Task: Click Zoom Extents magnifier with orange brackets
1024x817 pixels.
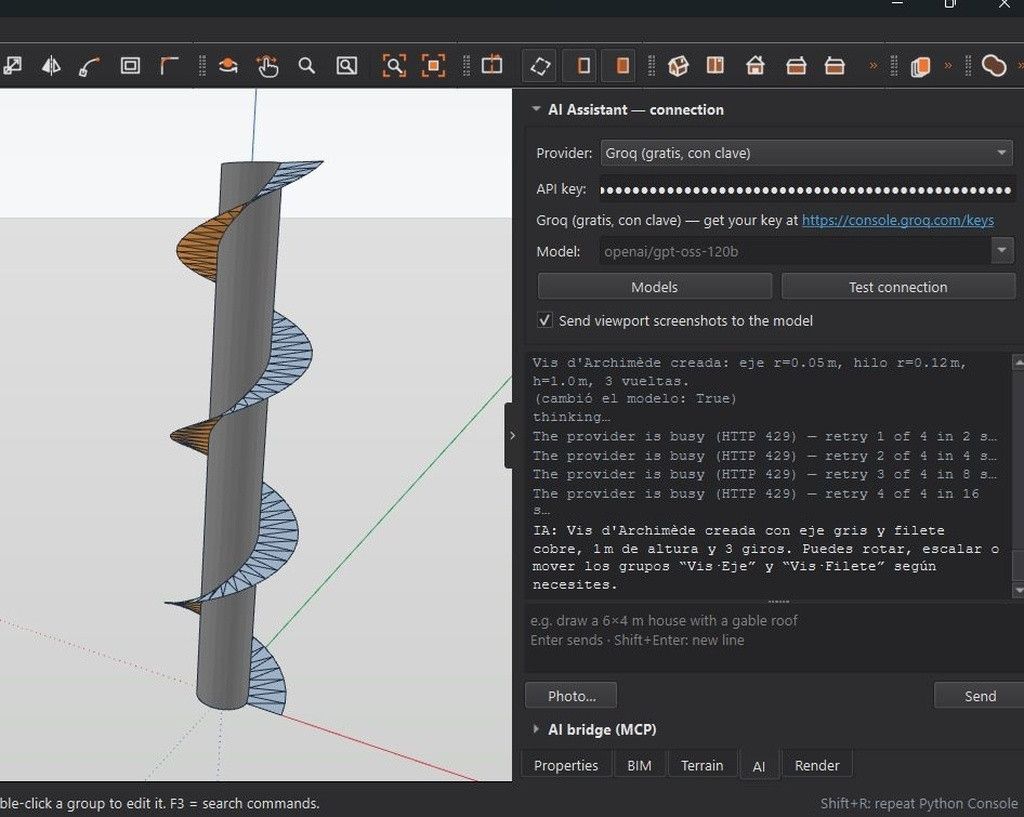Action: 394,65
